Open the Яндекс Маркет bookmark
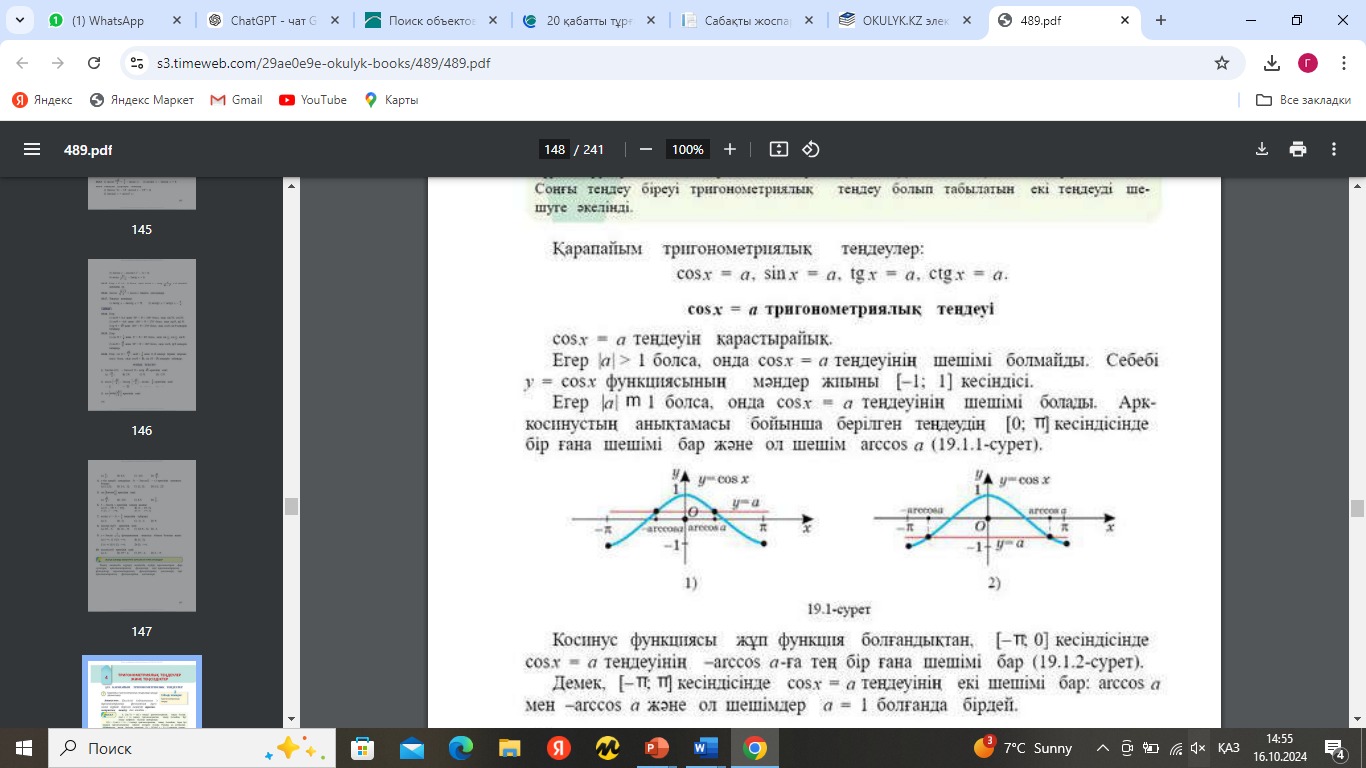 point(142,100)
